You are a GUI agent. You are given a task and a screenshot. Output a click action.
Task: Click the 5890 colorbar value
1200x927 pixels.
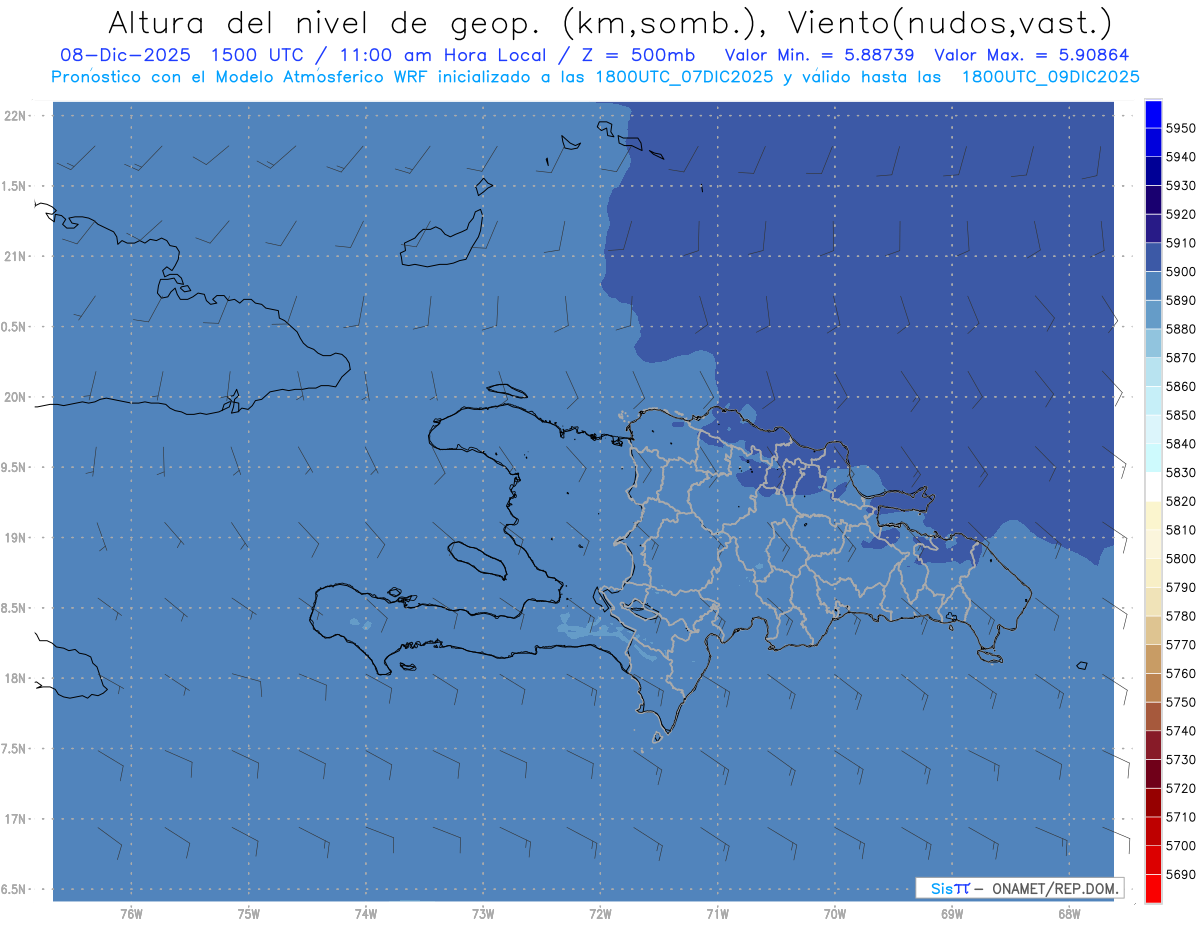click(1180, 300)
